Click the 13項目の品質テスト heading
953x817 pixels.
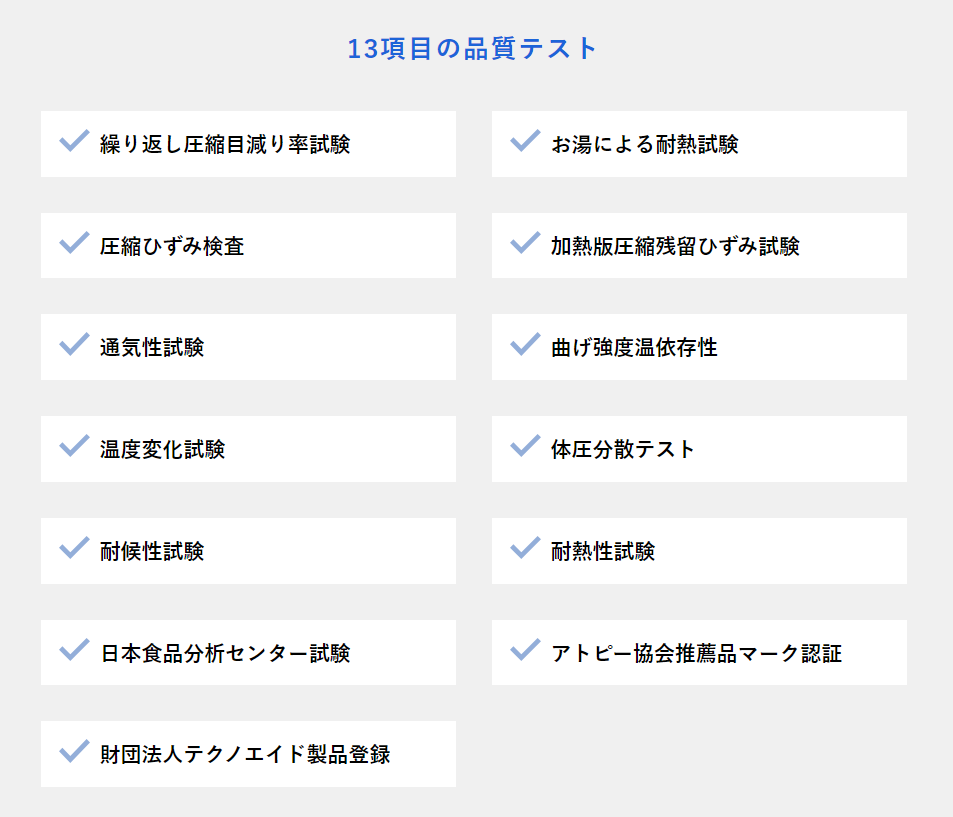pos(473,49)
